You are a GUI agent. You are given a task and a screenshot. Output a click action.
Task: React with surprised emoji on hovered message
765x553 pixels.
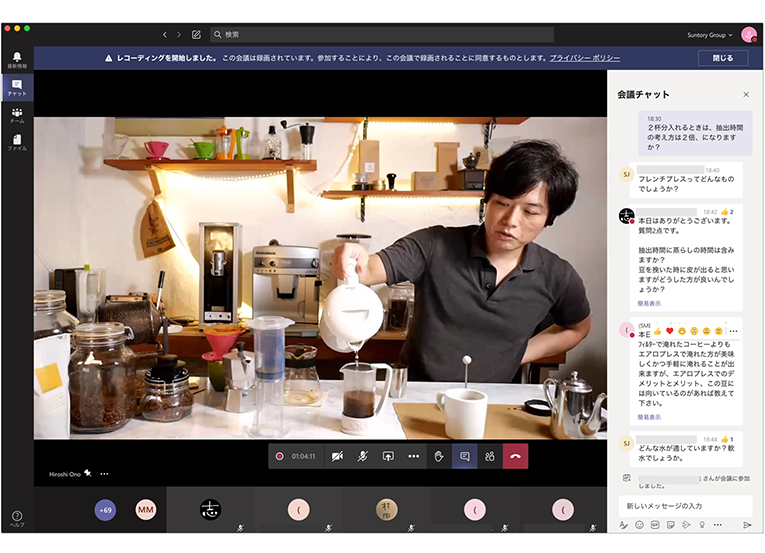click(x=694, y=331)
